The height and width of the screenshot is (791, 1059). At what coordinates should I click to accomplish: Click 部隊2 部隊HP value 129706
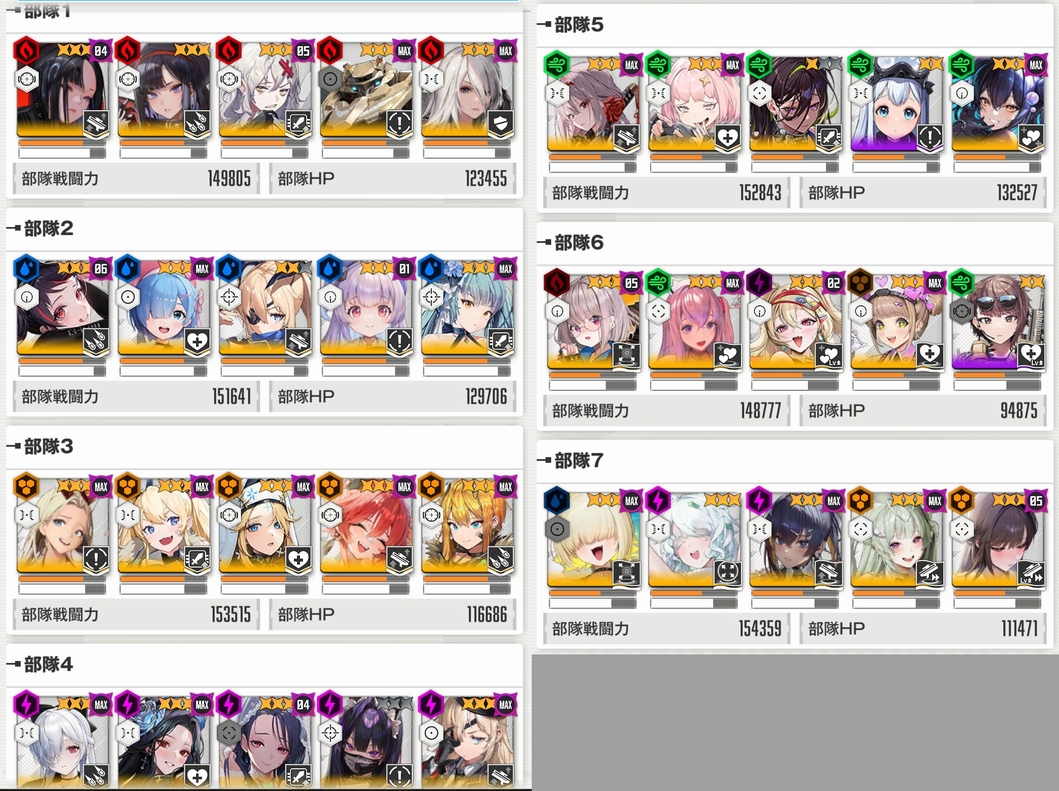(x=486, y=397)
